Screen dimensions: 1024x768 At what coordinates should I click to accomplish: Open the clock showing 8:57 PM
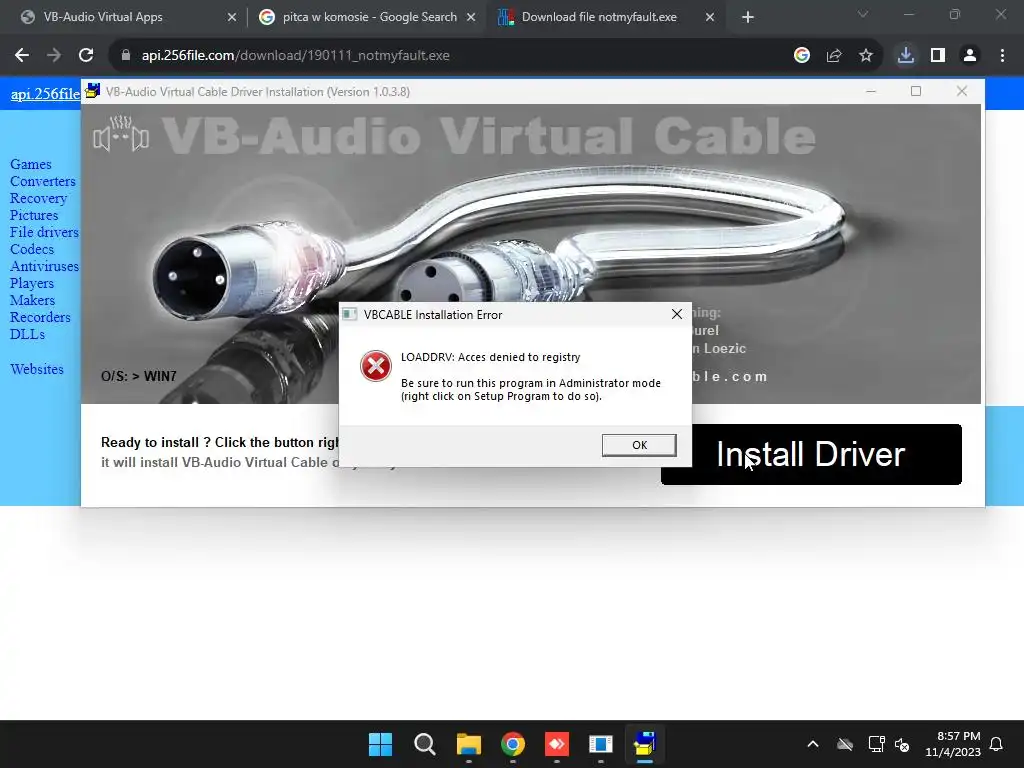point(953,744)
